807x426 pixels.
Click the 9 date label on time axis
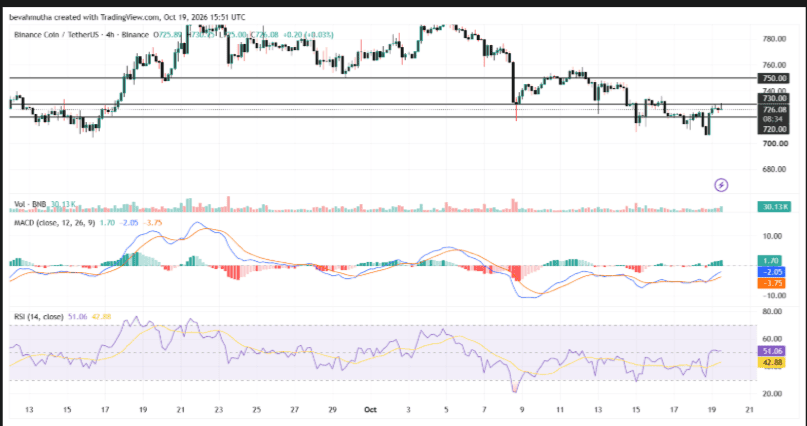522,410
